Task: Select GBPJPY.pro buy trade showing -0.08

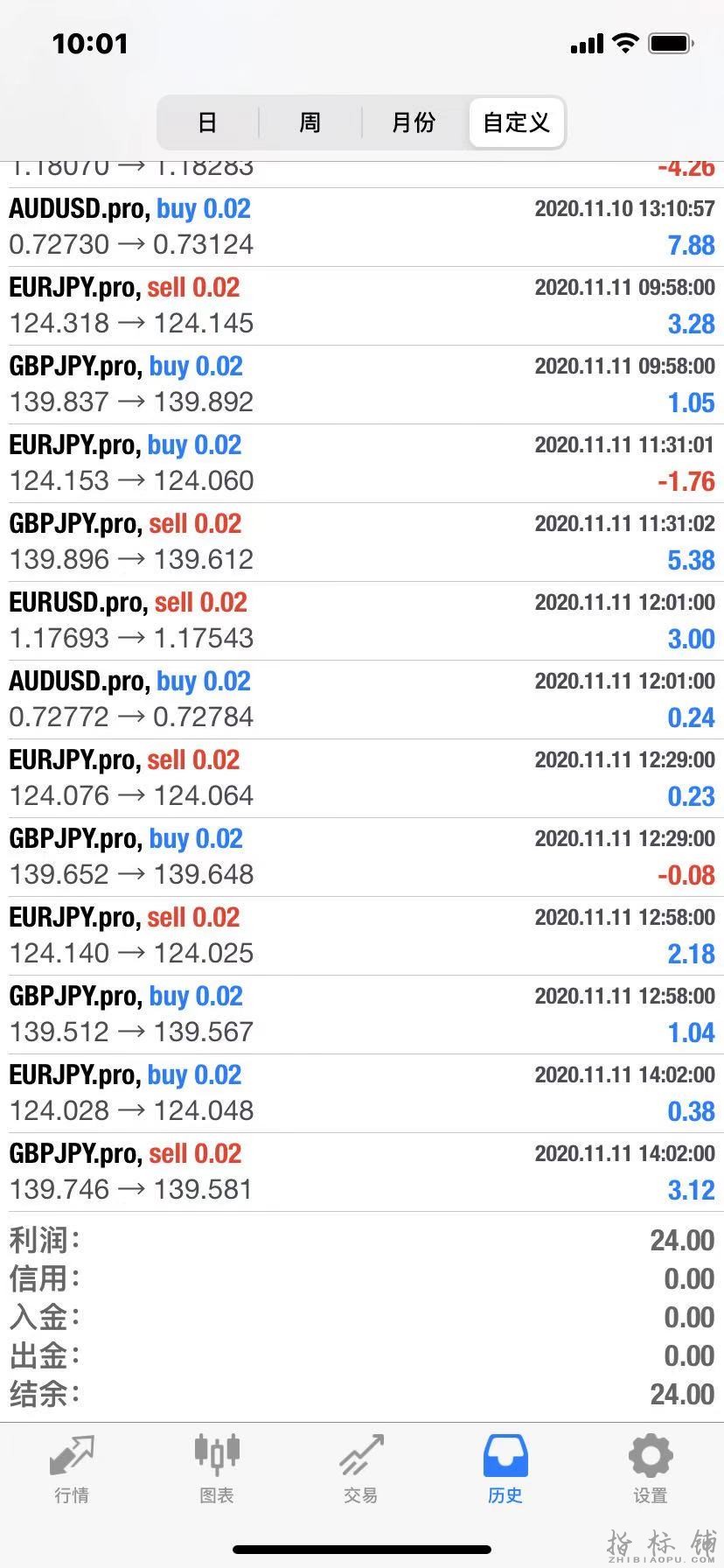Action: click(x=362, y=857)
